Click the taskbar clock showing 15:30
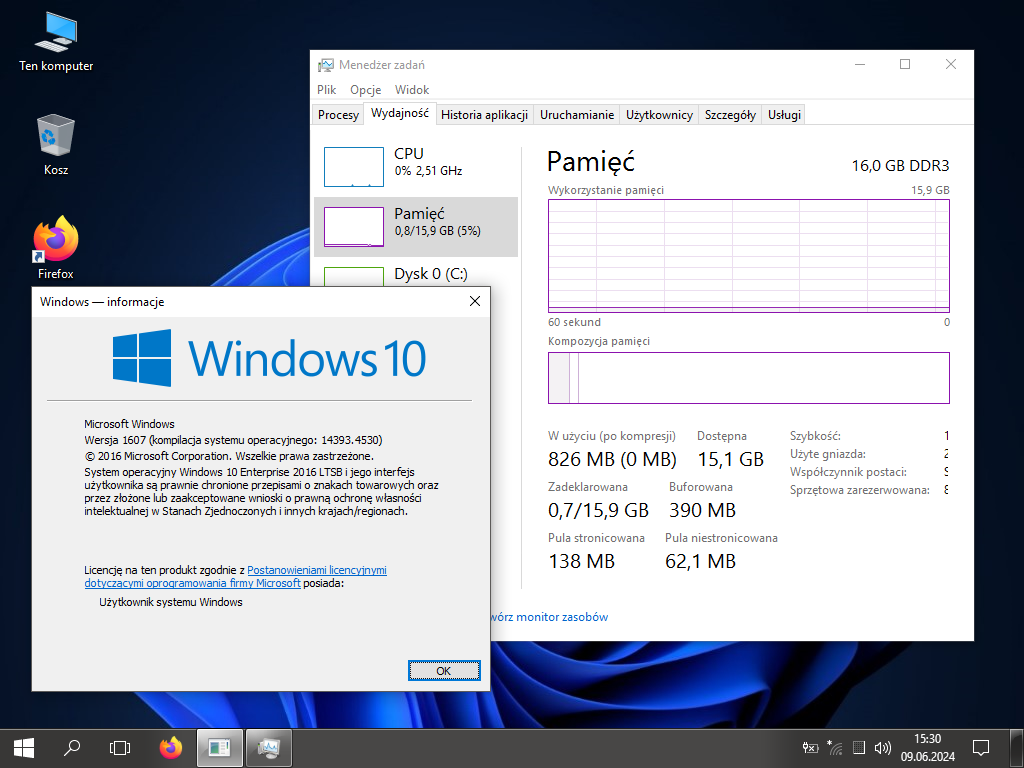This screenshot has width=1024, height=768. pyautogui.click(x=927, y=747)
